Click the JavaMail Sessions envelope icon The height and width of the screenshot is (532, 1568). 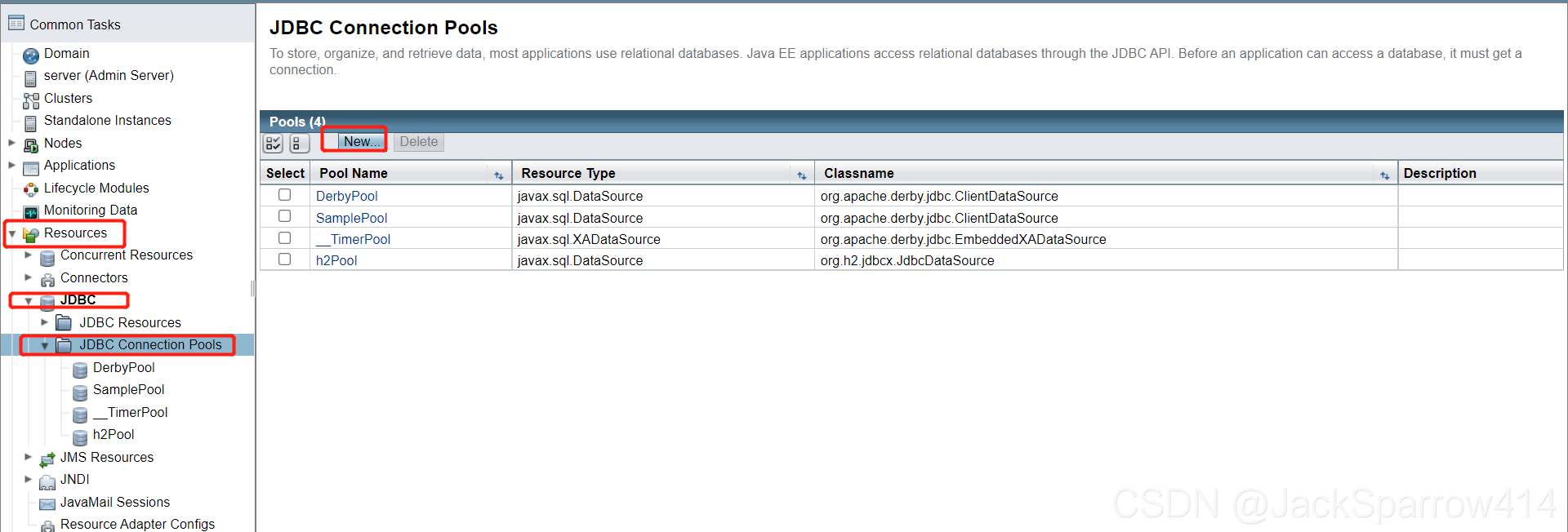47,504
